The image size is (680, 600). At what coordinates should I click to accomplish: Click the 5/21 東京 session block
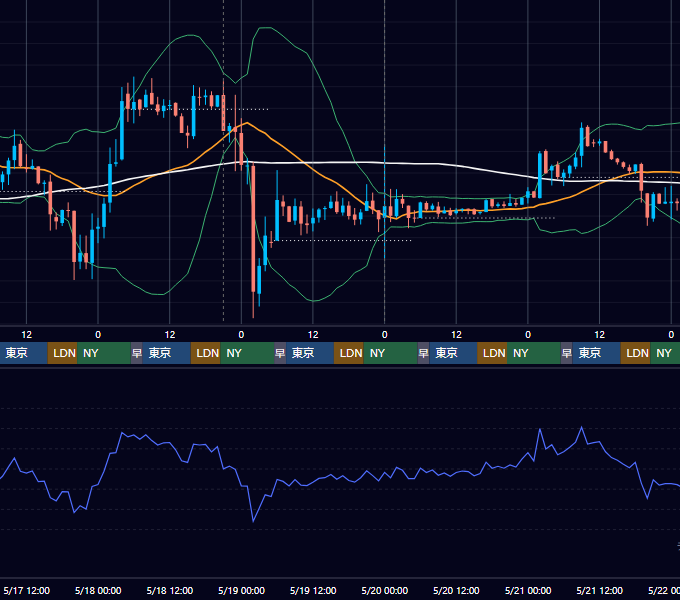tap(596, 353)
